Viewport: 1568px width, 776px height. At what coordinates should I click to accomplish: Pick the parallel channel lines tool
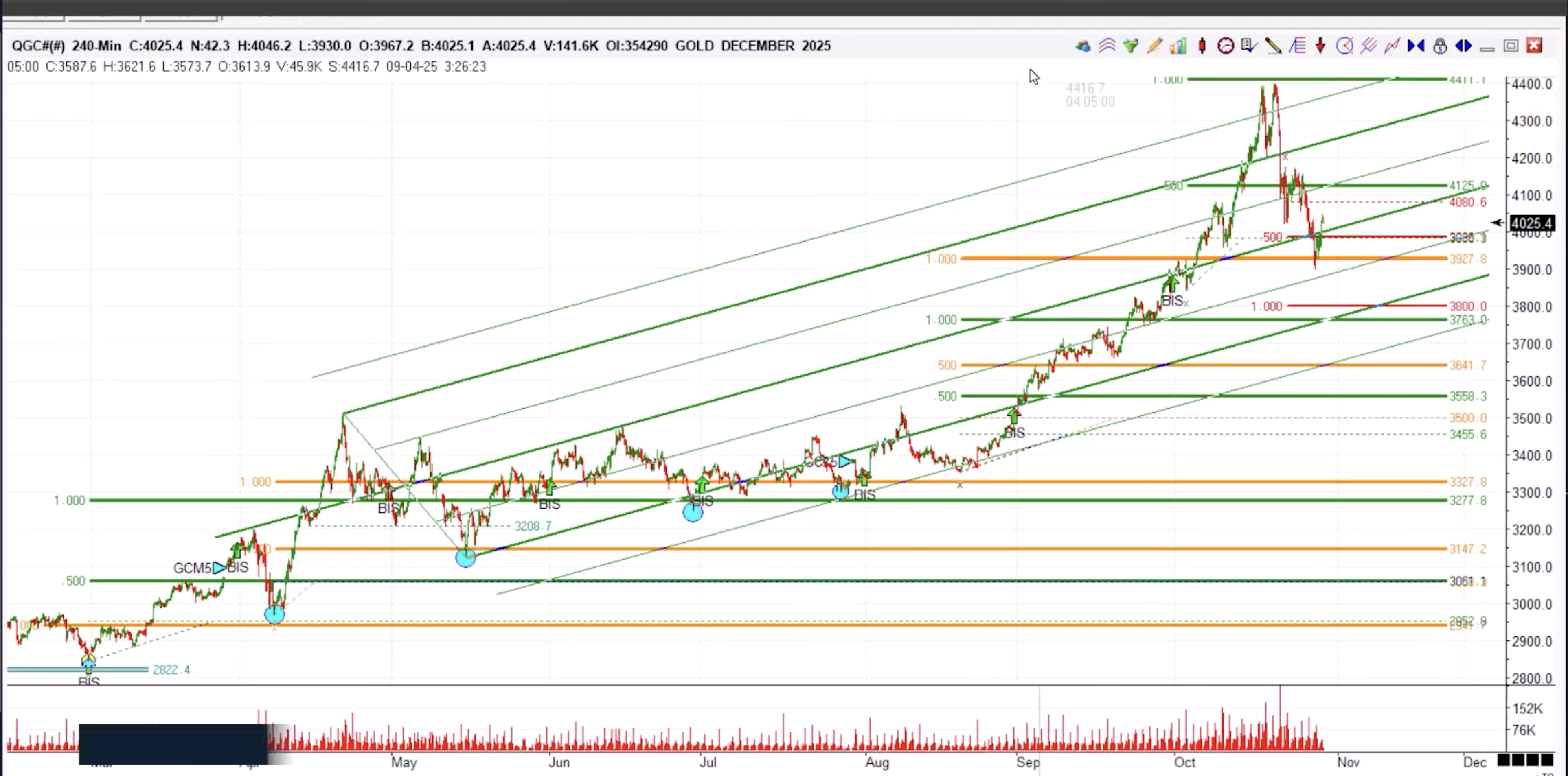pyautogui.click(x=1368, y=46)
